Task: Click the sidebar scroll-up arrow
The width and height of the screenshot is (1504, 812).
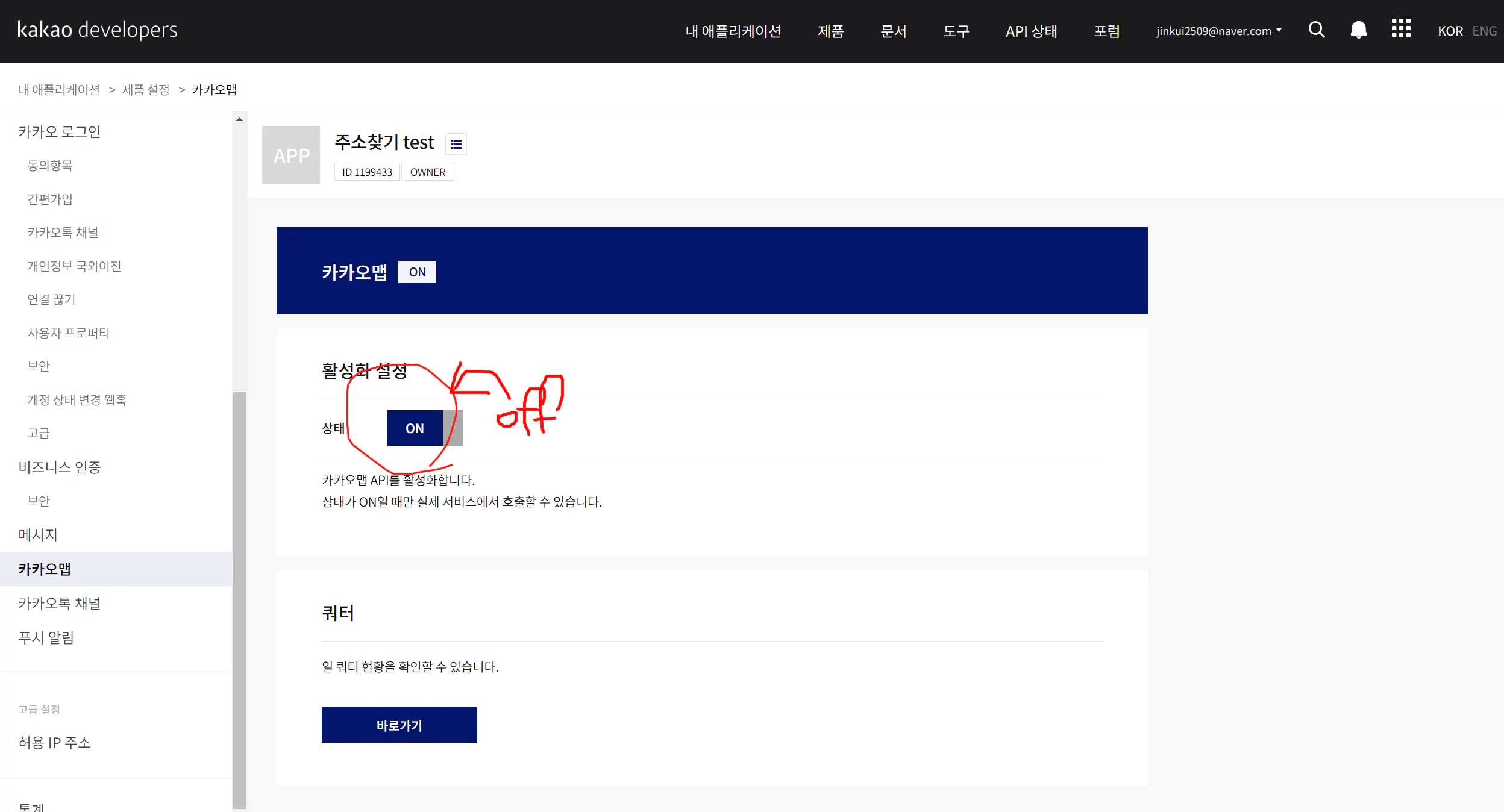Action: pyautogui.click(x=239, y=119)
